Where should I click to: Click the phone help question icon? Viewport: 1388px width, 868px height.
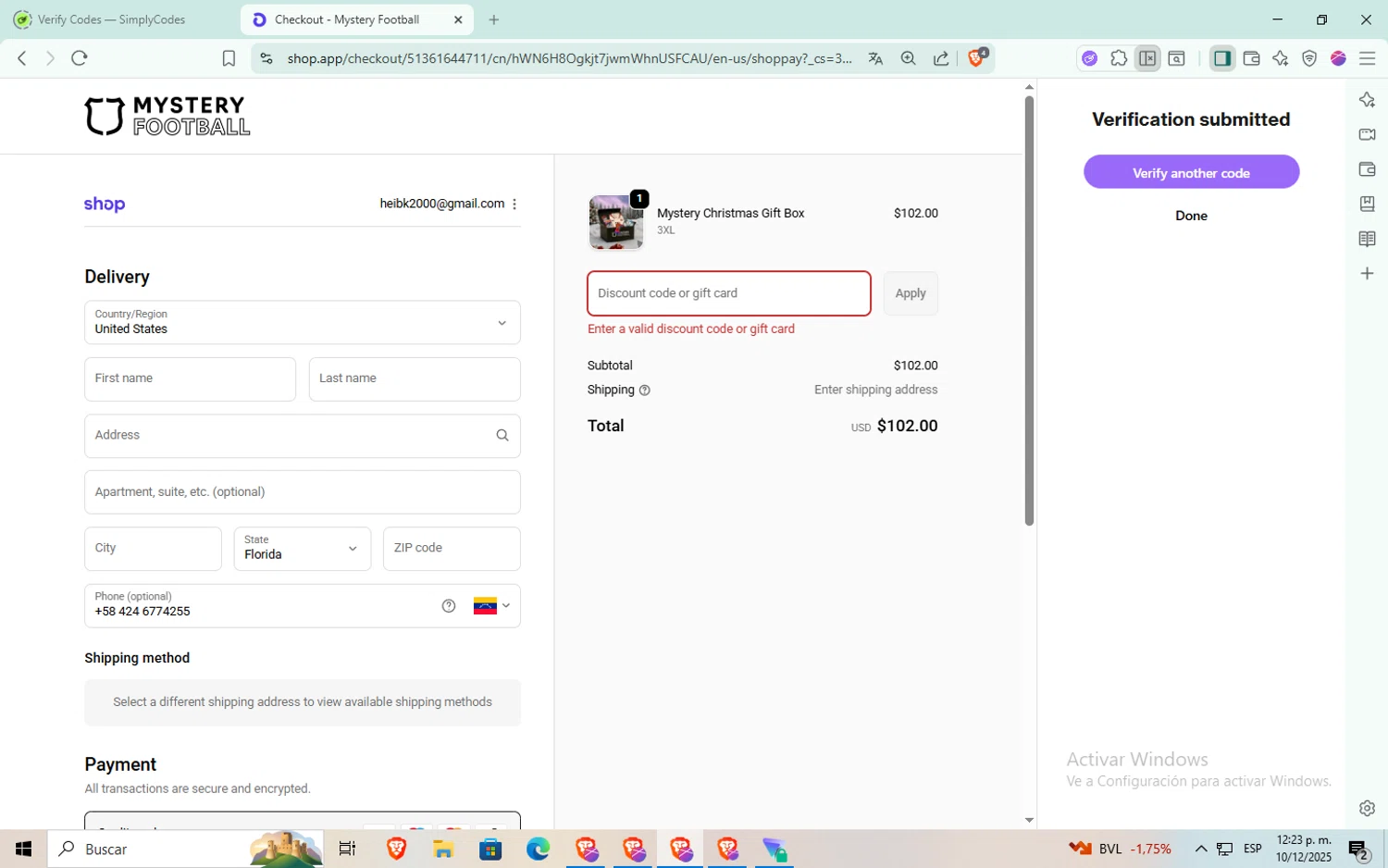449,606
